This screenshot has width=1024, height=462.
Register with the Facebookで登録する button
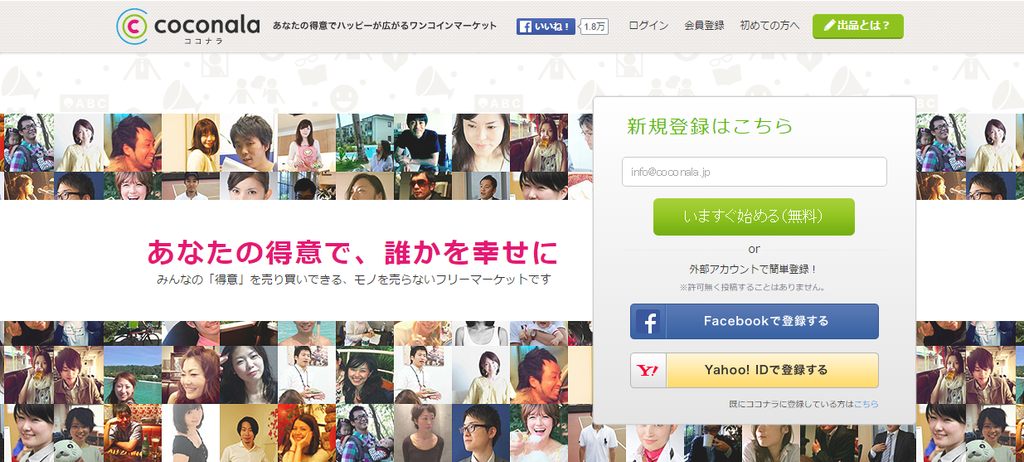(x=754, y=322)
